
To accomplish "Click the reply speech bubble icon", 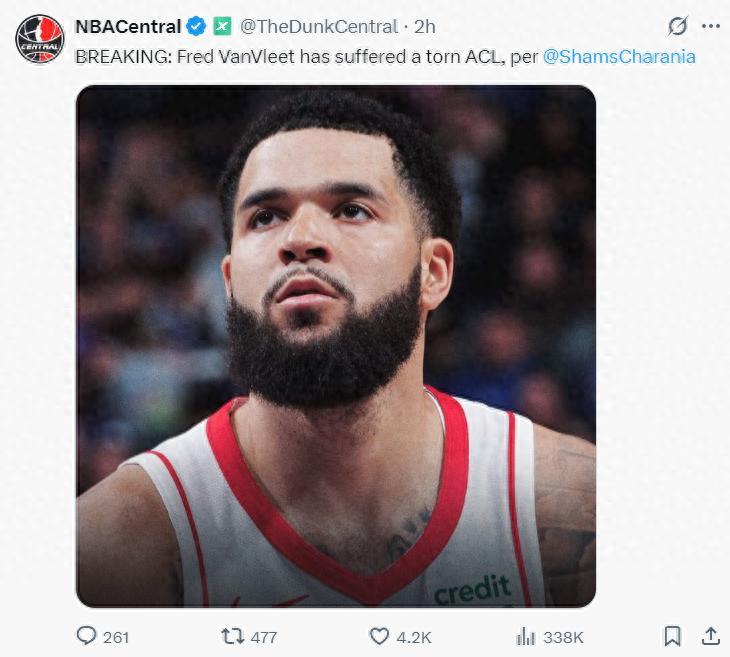I will pyautogui.click(x=87, y=636).
